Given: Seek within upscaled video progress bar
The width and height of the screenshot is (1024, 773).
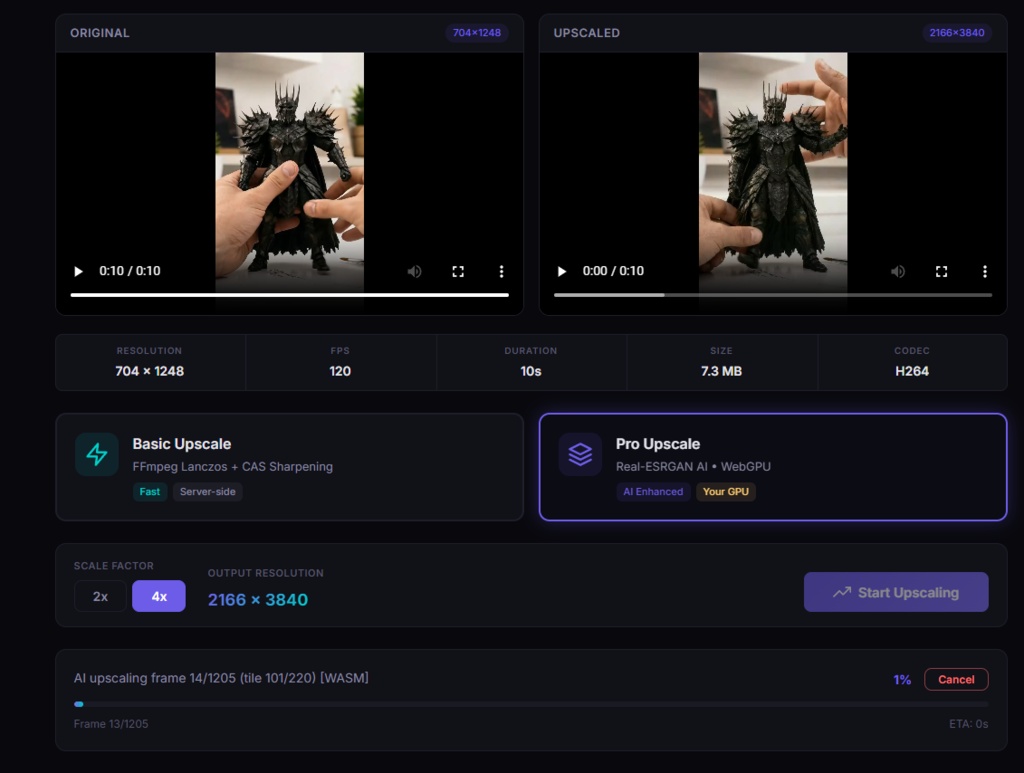Looking at the screenshot, I should 773,295.
